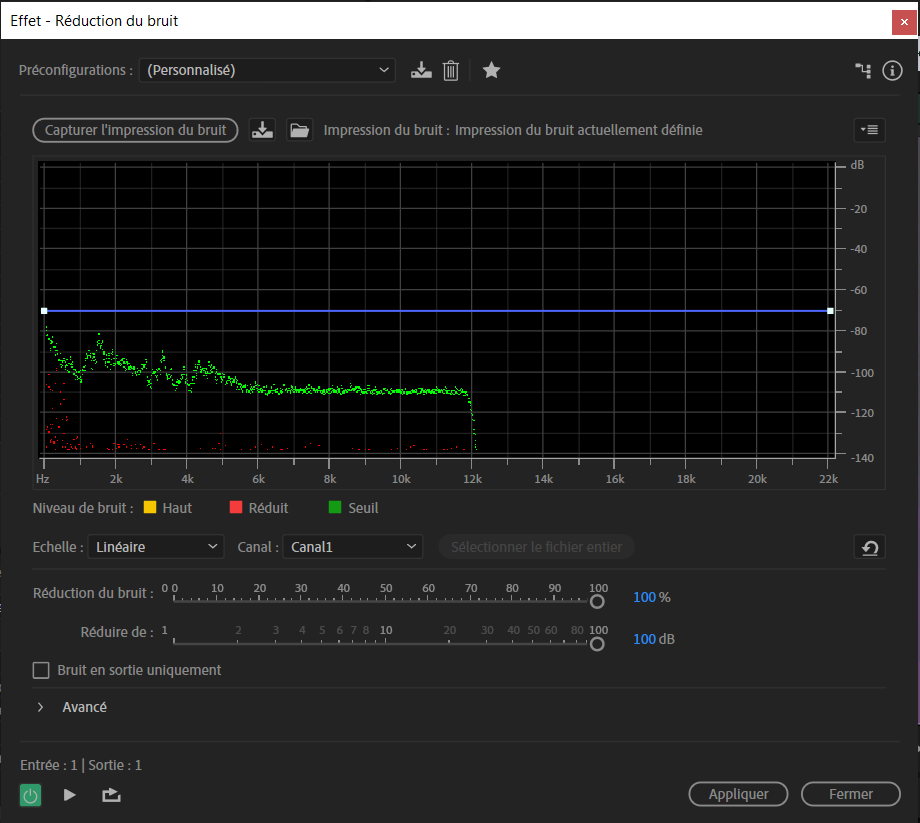920x823 pixels.
Task: Open the Canal1 channel dropdown
Action: [352, 547]
